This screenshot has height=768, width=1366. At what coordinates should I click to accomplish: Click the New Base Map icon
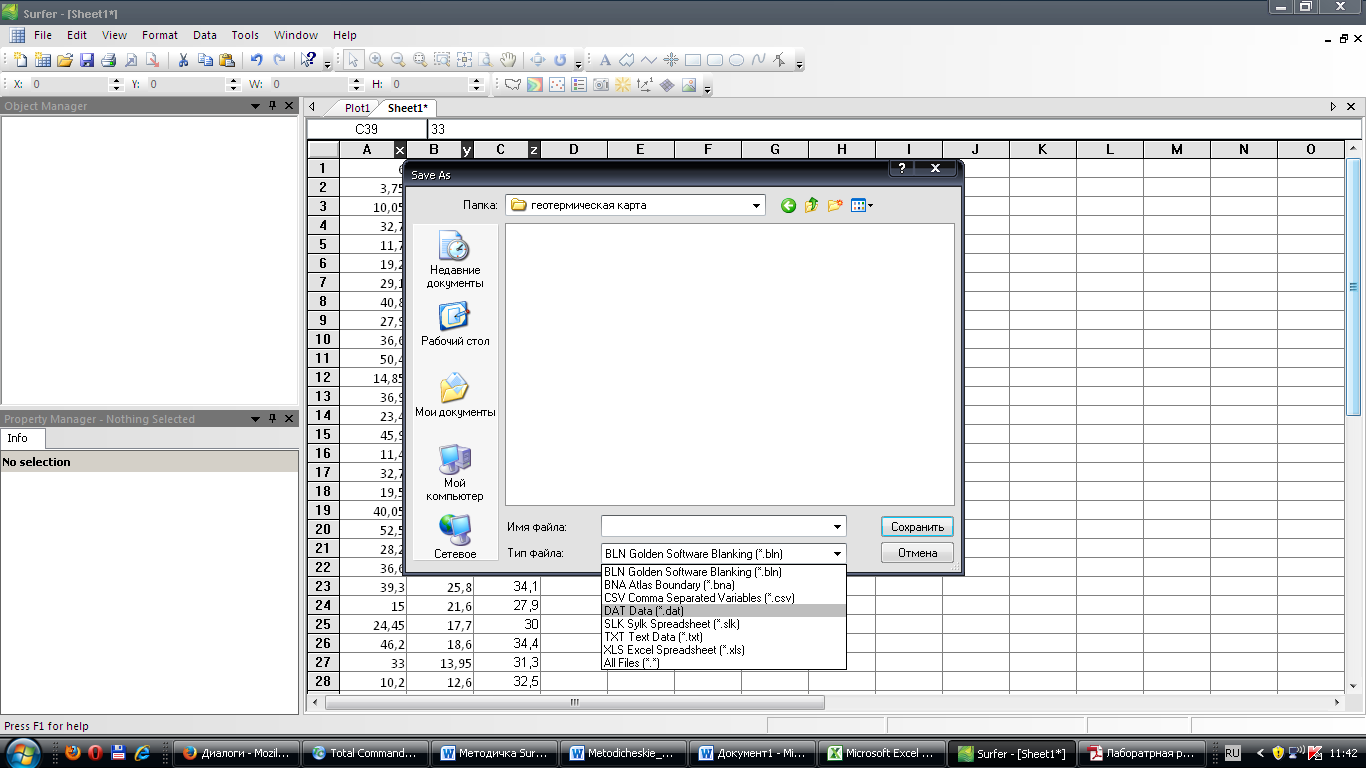pyautogui.click(x=513, y=85)
